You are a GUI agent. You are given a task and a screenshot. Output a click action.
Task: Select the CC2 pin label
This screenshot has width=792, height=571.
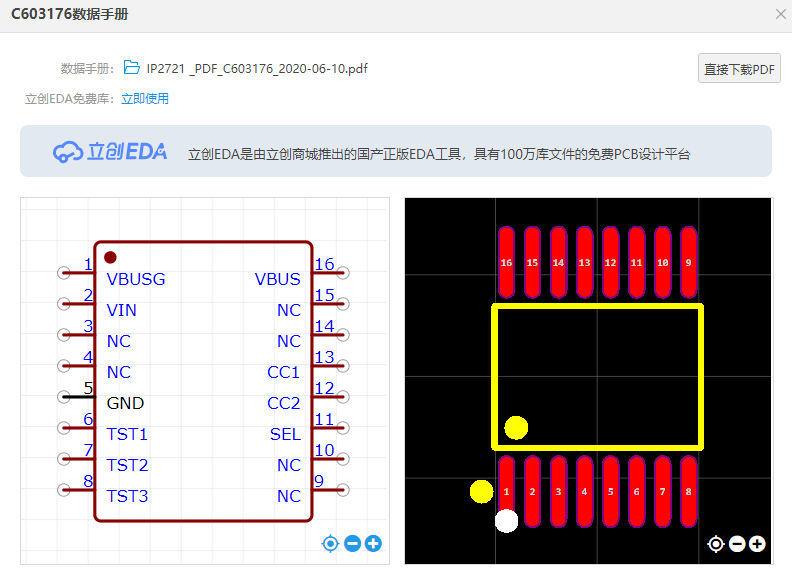(283, 403)
